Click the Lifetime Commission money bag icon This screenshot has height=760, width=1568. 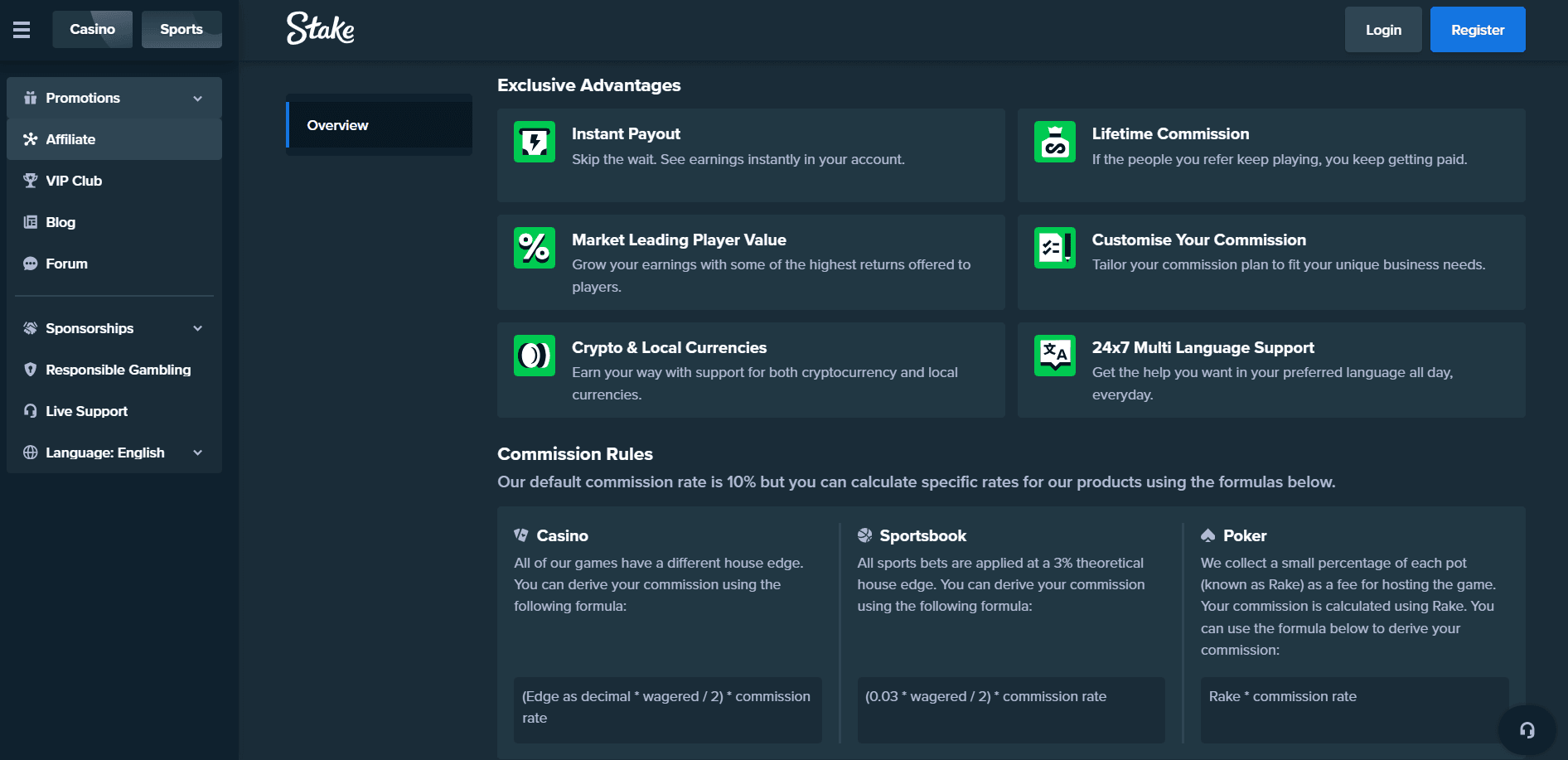point(1055,142)
